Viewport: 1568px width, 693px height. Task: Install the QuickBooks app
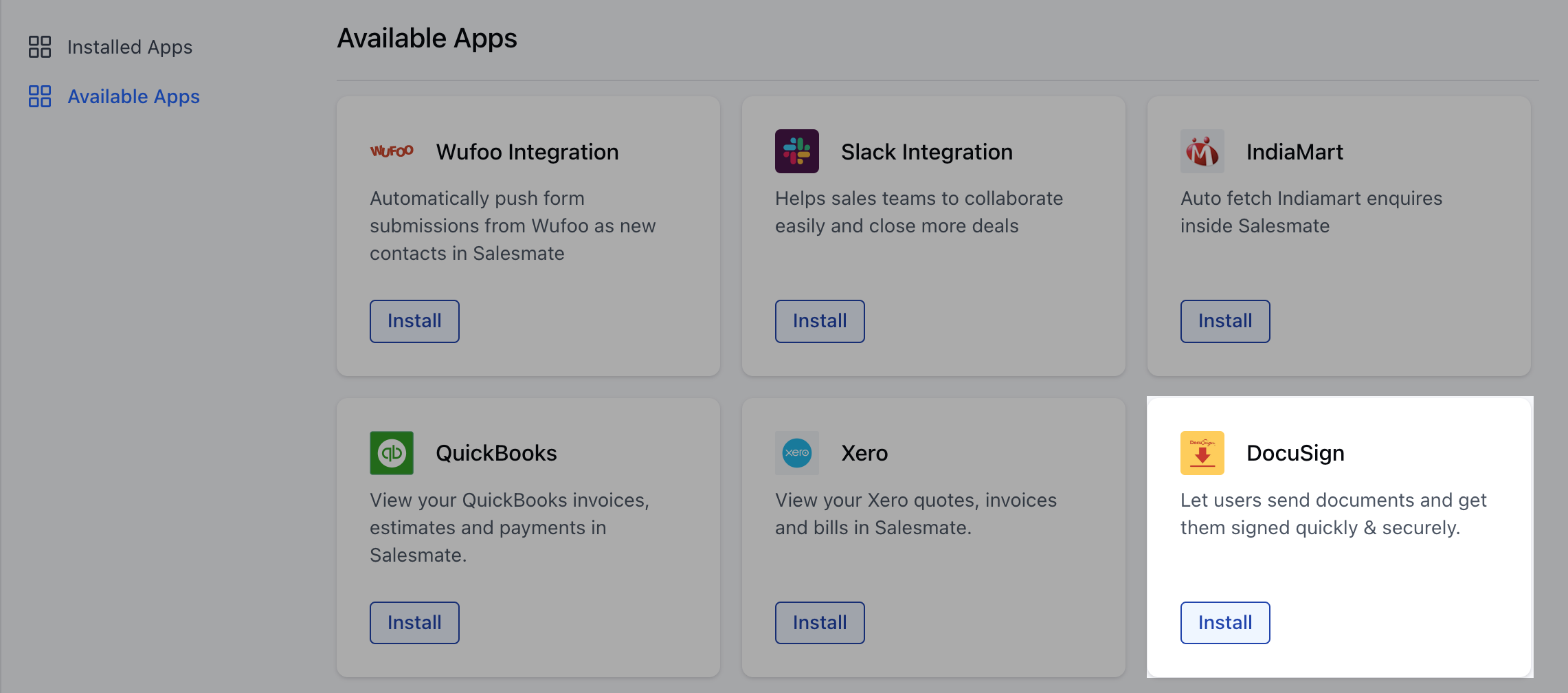coord(414,622)
